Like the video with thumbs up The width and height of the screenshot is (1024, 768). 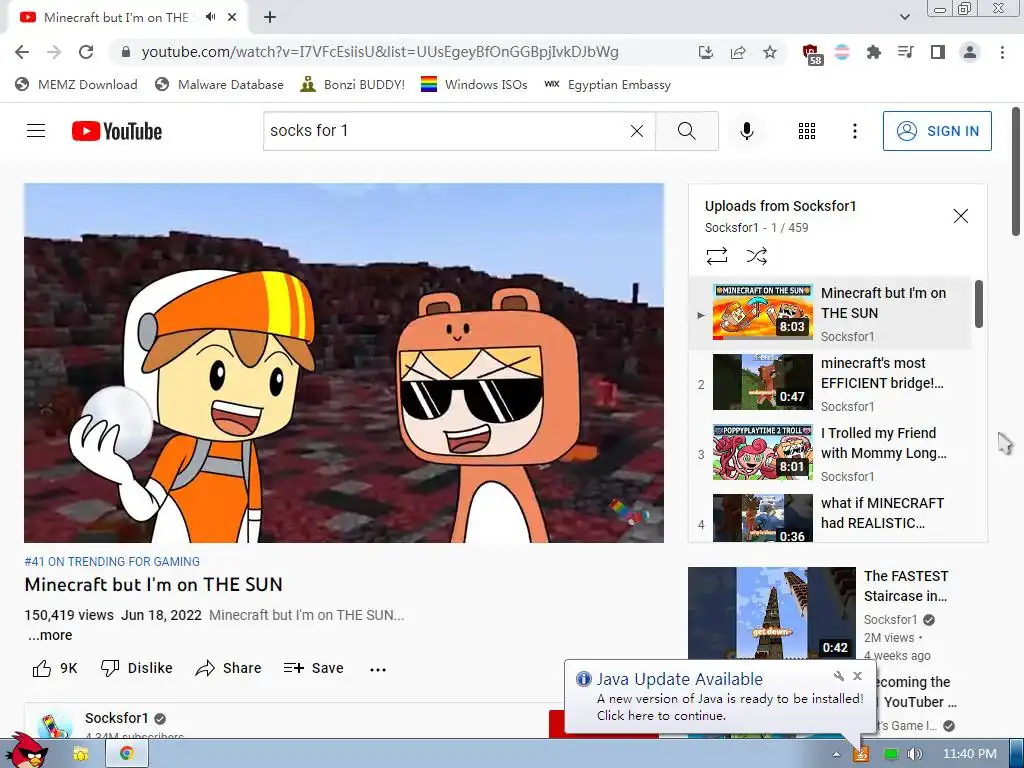pyautogui.click(x=54, y=668)
